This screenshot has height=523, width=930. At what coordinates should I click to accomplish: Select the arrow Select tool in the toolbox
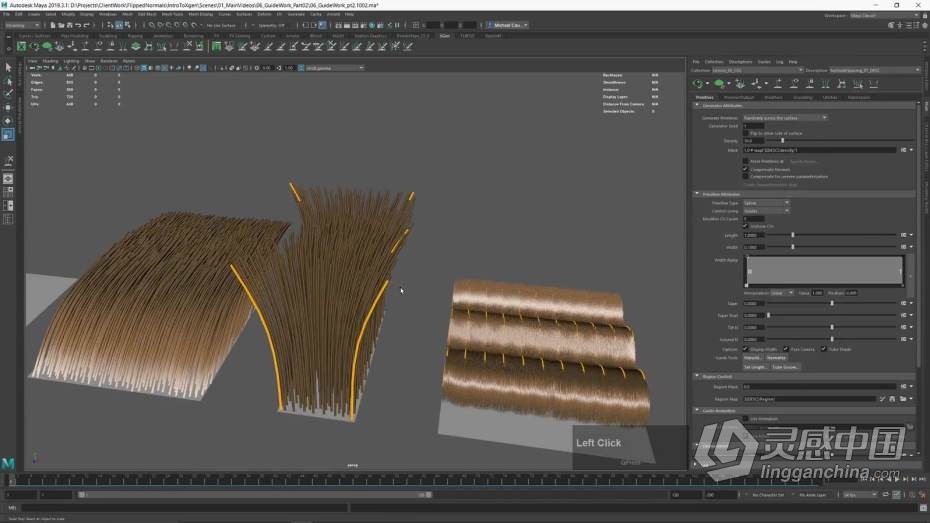click(8, 66)
